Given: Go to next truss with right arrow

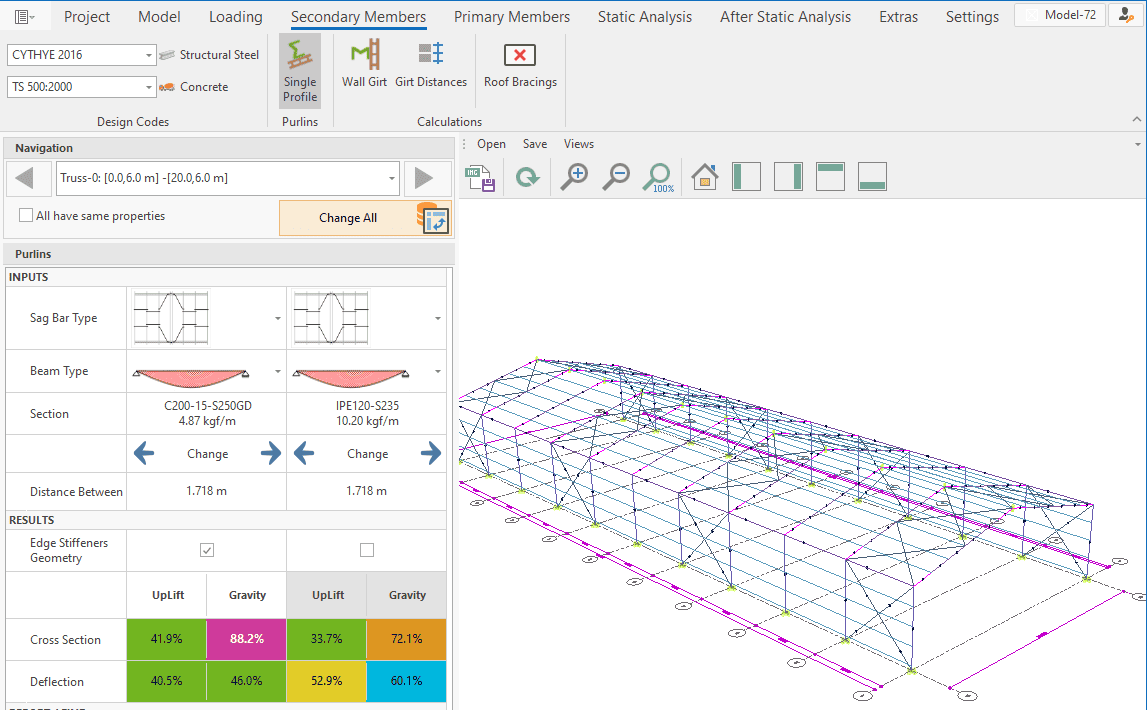Looking at the screenshot, I should tap(424, 179).
